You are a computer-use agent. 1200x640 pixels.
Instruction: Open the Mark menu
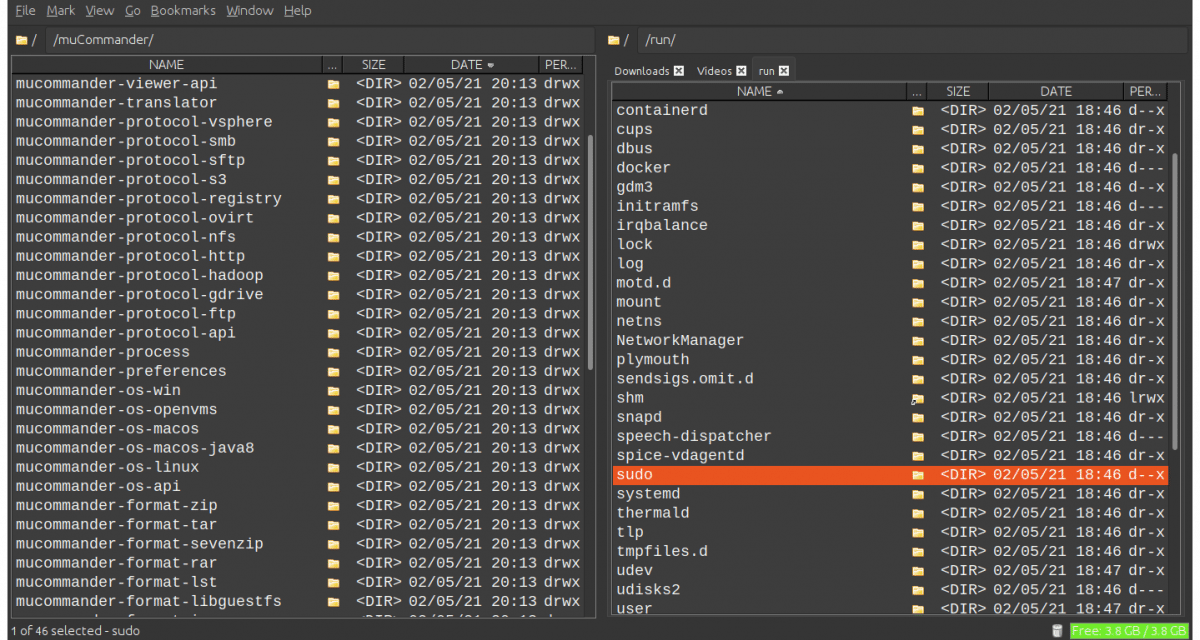click(60, 10)
